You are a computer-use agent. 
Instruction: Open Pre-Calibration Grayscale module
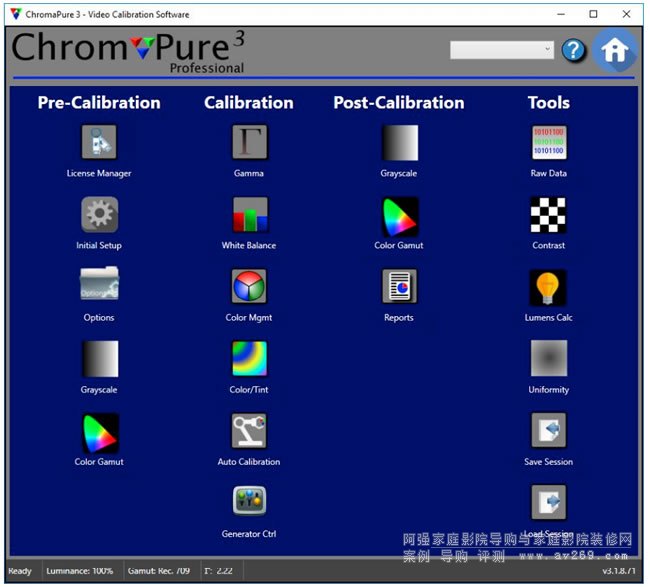(99, 359)
